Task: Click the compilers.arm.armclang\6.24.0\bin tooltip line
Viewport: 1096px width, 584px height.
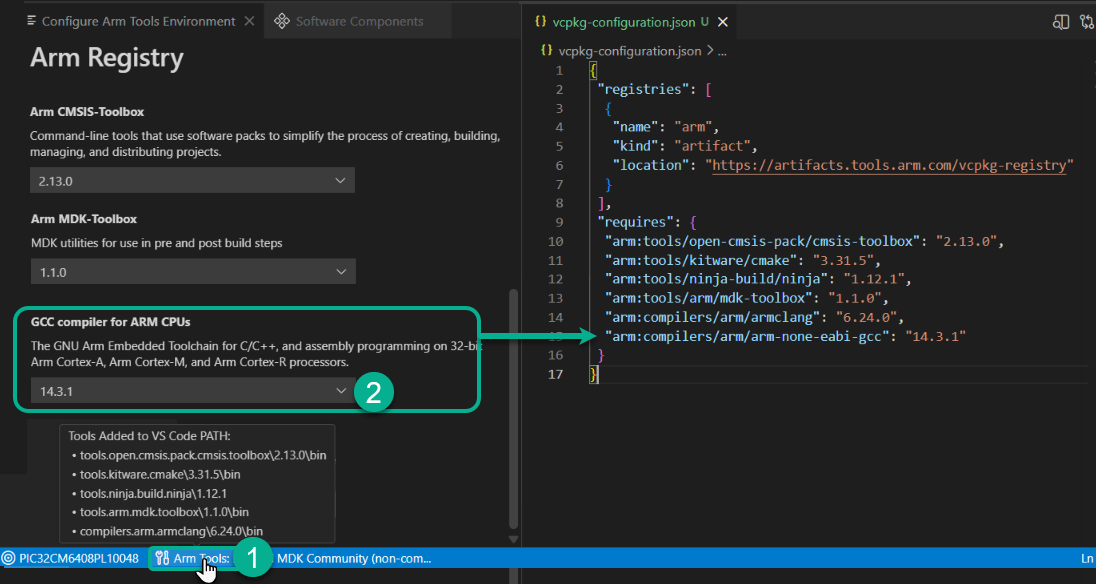Action: [x=171, y=531]
